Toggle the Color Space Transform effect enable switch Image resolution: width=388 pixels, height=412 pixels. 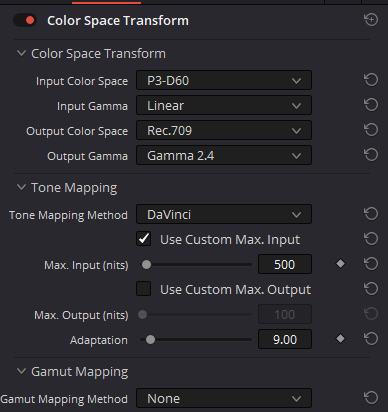[25, 21]
